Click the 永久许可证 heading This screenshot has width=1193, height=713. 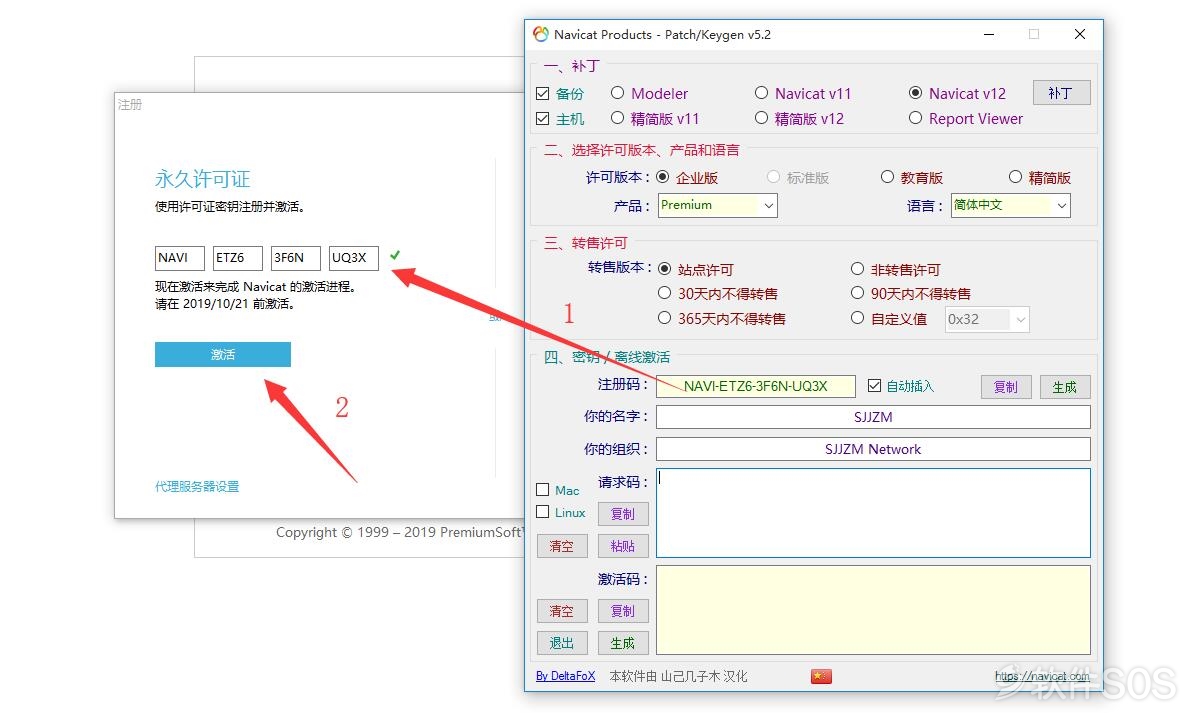(202, 179)
